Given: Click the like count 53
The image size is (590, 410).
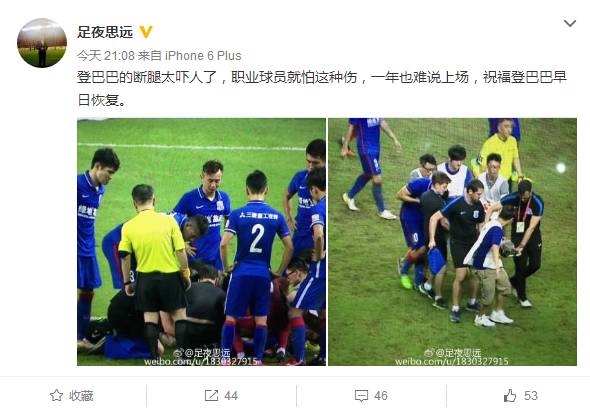Looking at the screenshot, I should click(x=531, y=396).
